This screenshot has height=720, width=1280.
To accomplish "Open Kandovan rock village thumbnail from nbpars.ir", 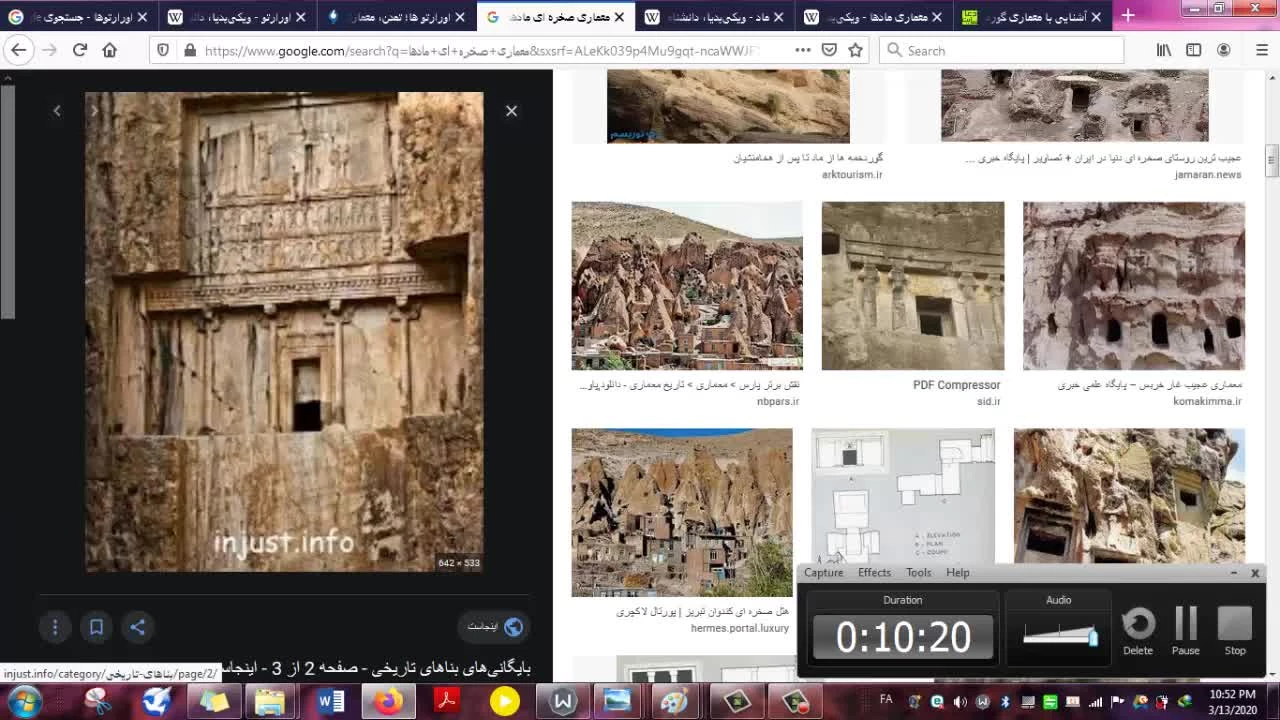I will click(686, 286).
